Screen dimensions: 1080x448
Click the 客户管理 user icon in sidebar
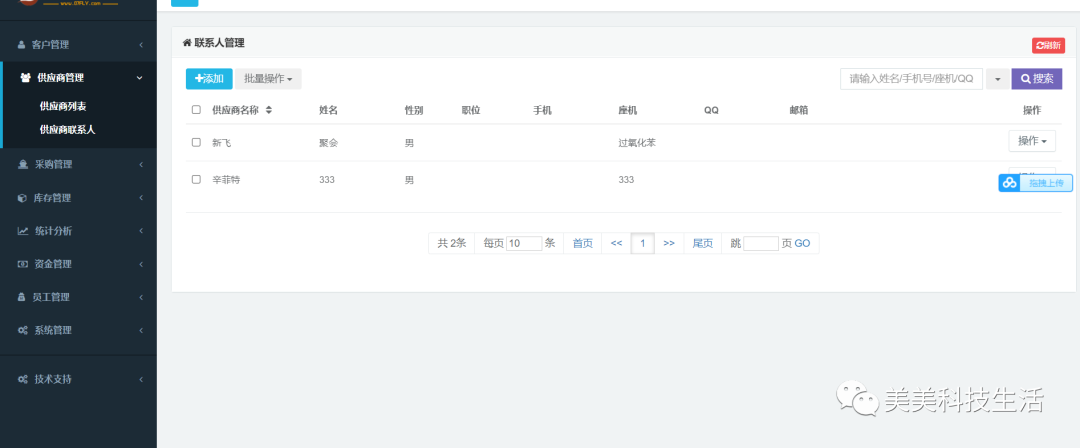21,45
